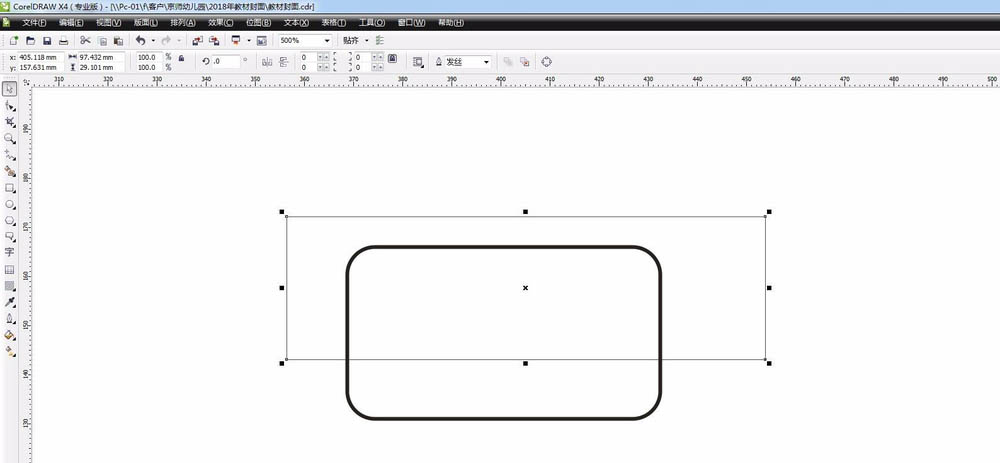Click the Paste icon
Image resolution: width=1000 pixels, height=463 pixels.
(x=118, y=40)
